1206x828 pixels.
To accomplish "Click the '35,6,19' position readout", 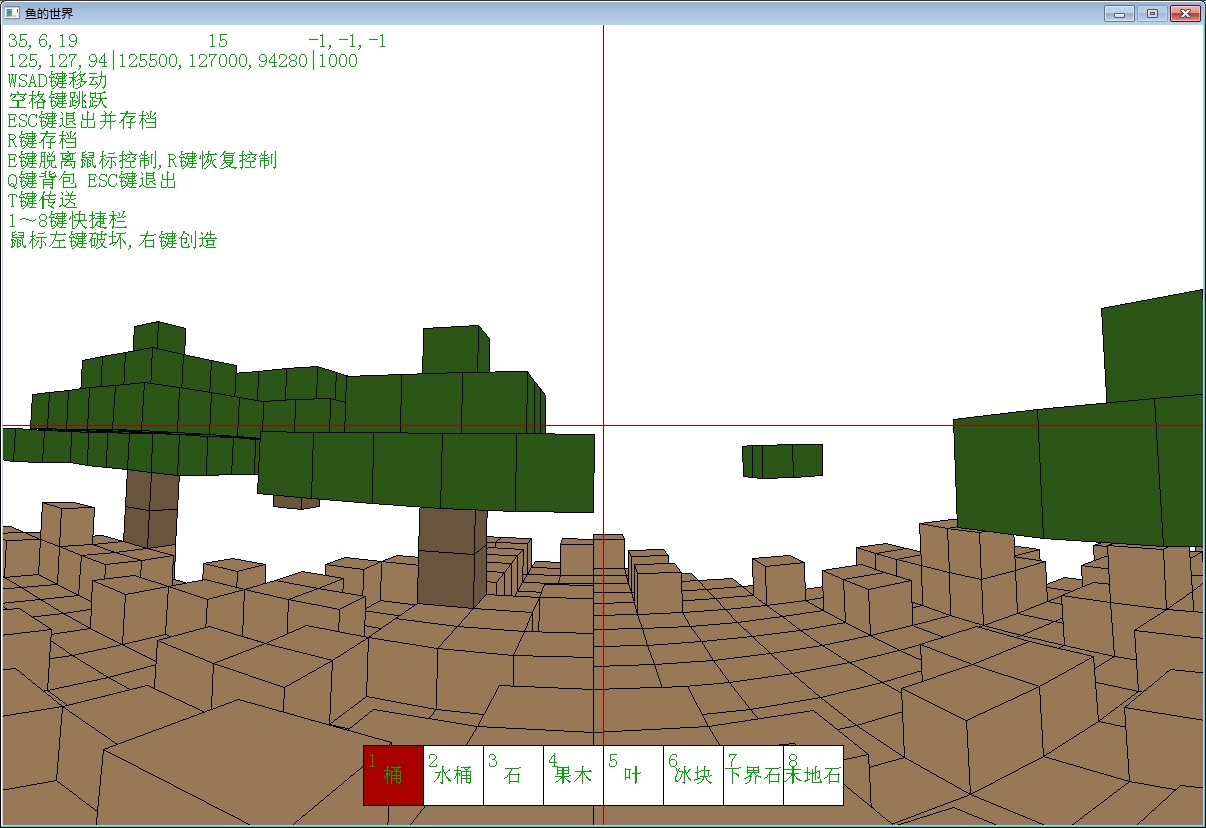I will pos(43,41).
